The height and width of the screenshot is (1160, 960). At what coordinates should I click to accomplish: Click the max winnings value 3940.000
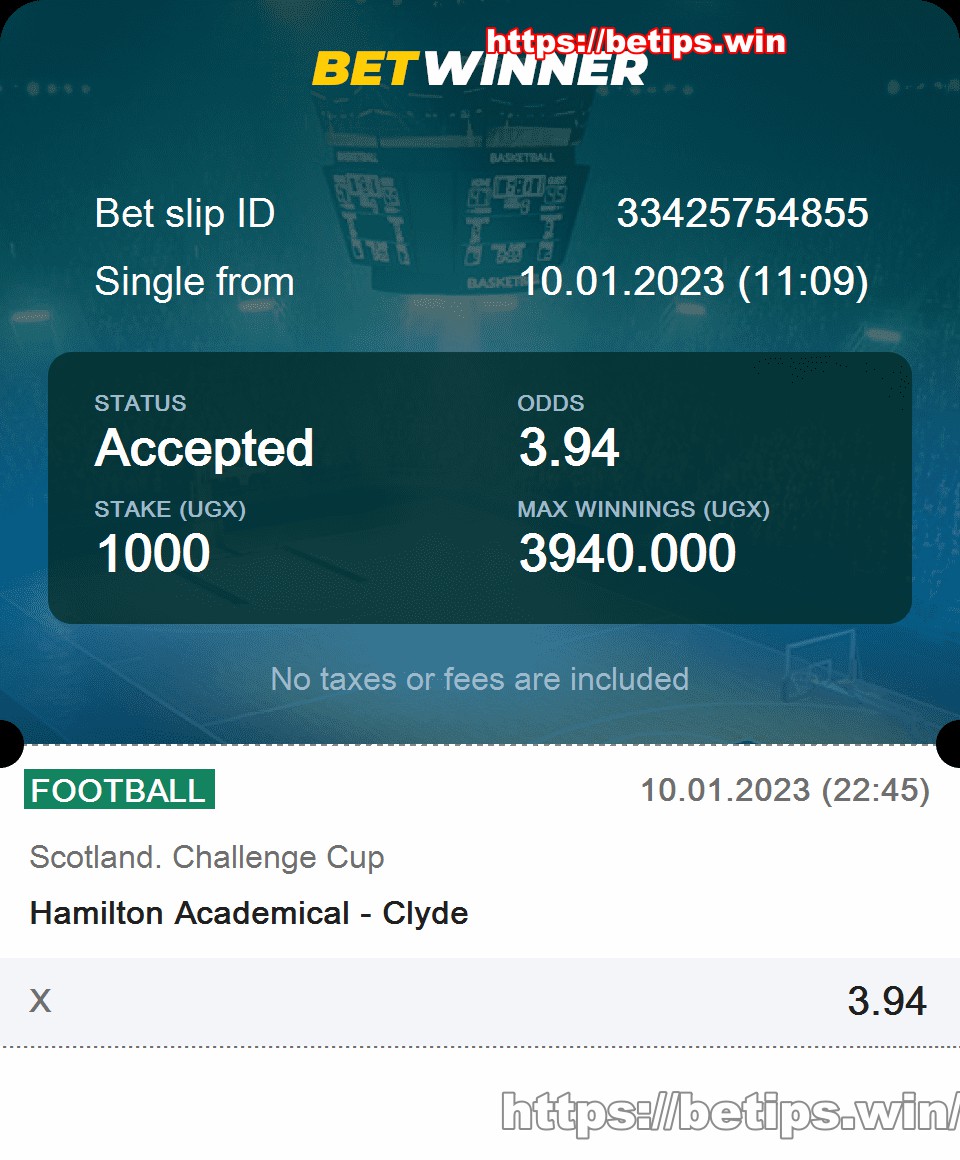[x=627, y=553]
